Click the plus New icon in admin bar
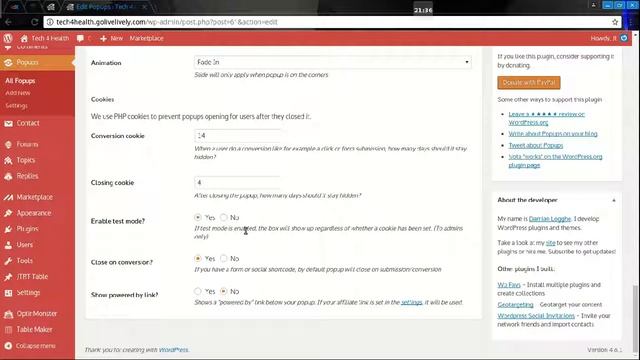This screenshot has height=360, width=640. [x=103, y=38]
